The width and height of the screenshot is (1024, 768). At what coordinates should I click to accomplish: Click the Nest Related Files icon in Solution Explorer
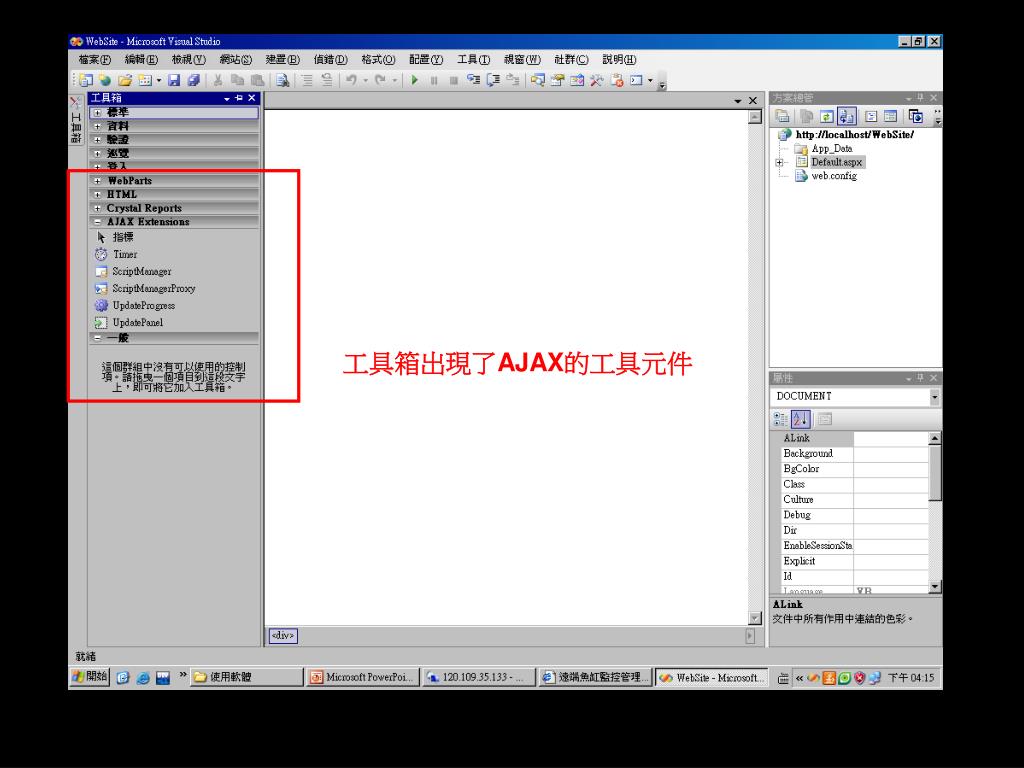pyautogui.click(x=847, y=117)
